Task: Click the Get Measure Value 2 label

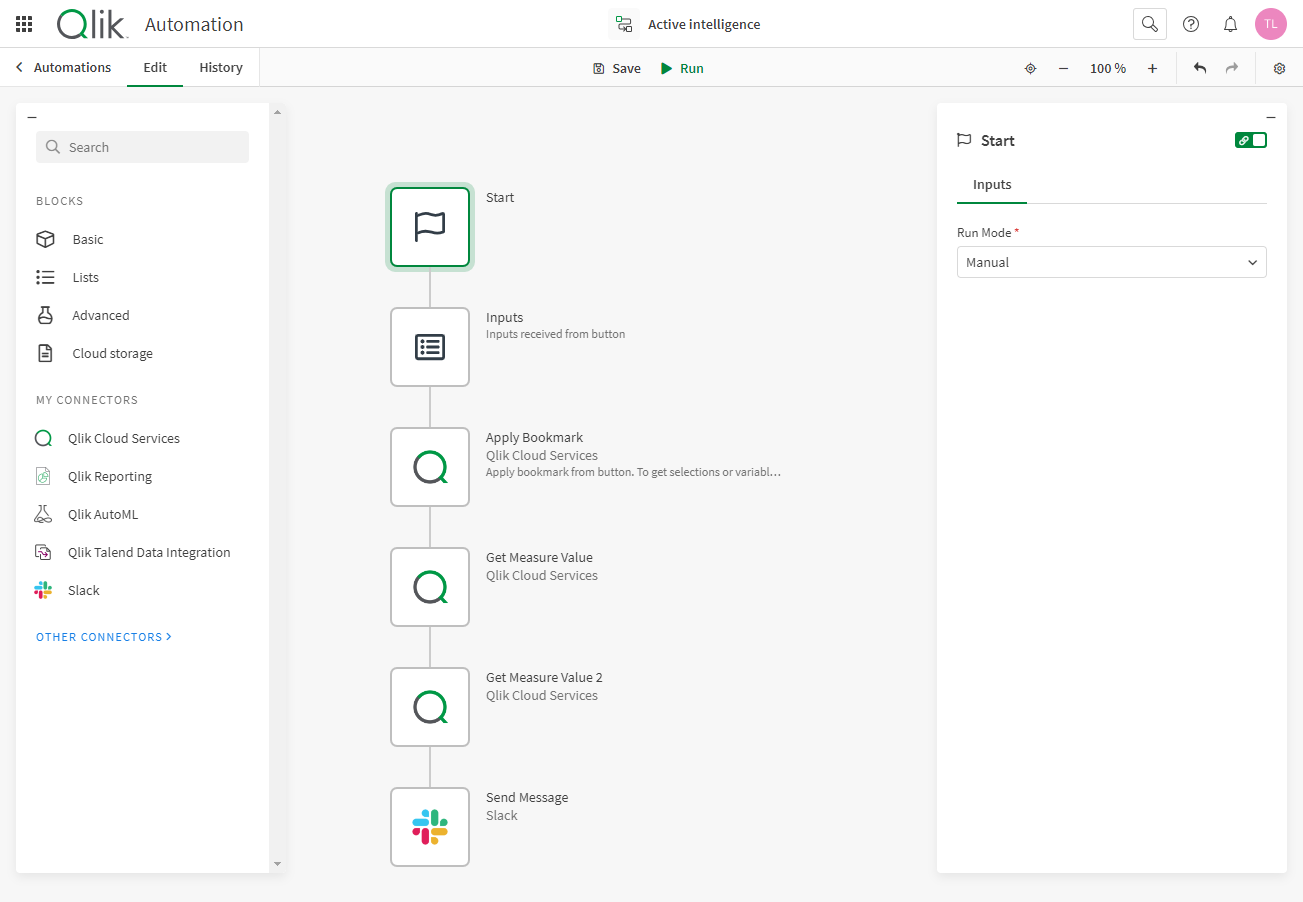Action: [x=544, y=677]
